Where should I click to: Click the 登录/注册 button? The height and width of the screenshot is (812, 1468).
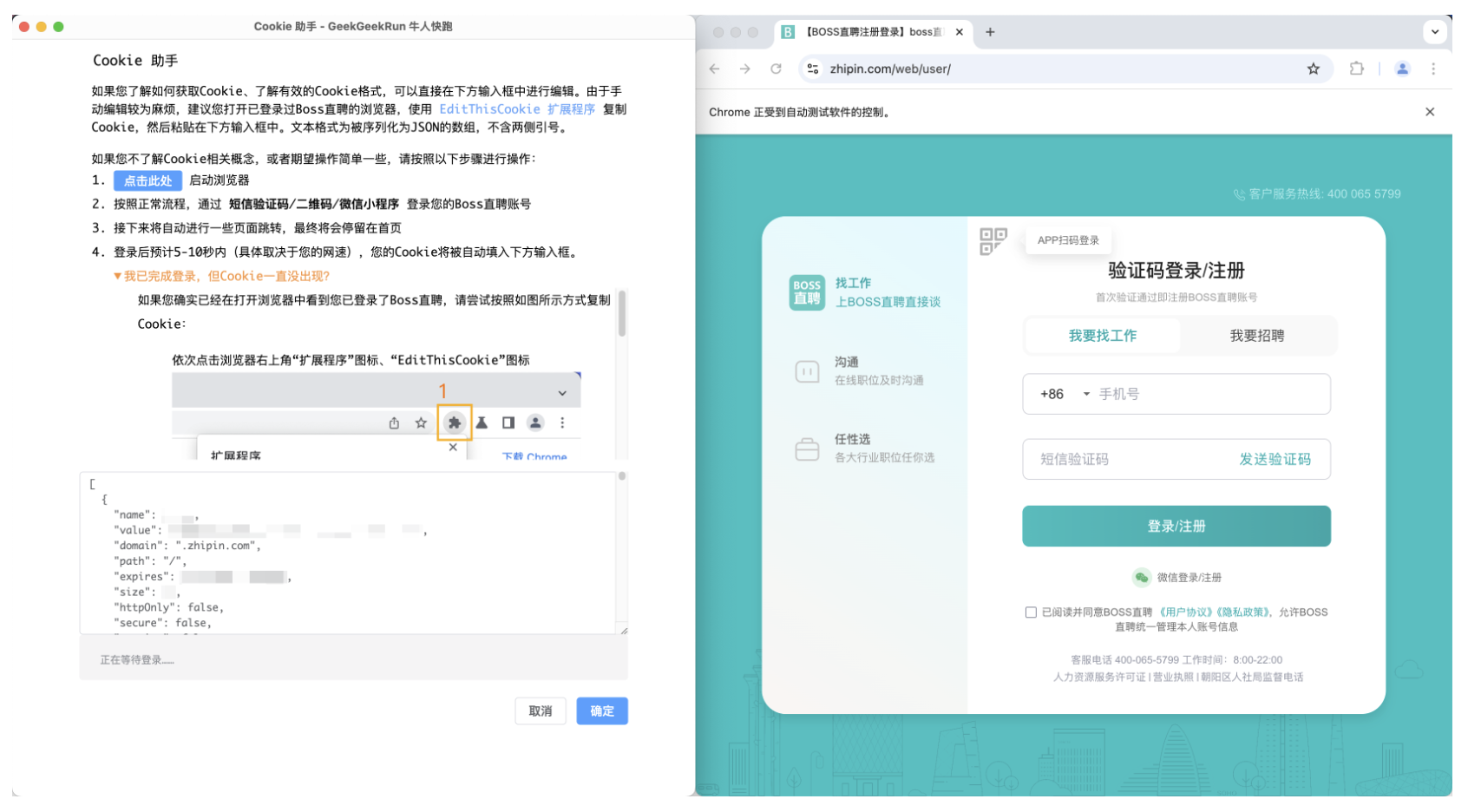point(1176,526)
